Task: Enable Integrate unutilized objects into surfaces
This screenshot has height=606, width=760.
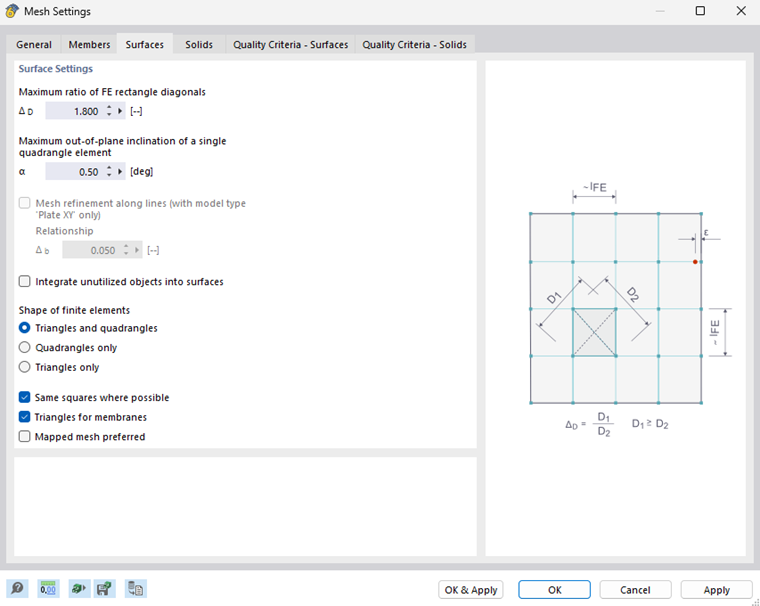Action: (24, 282)
